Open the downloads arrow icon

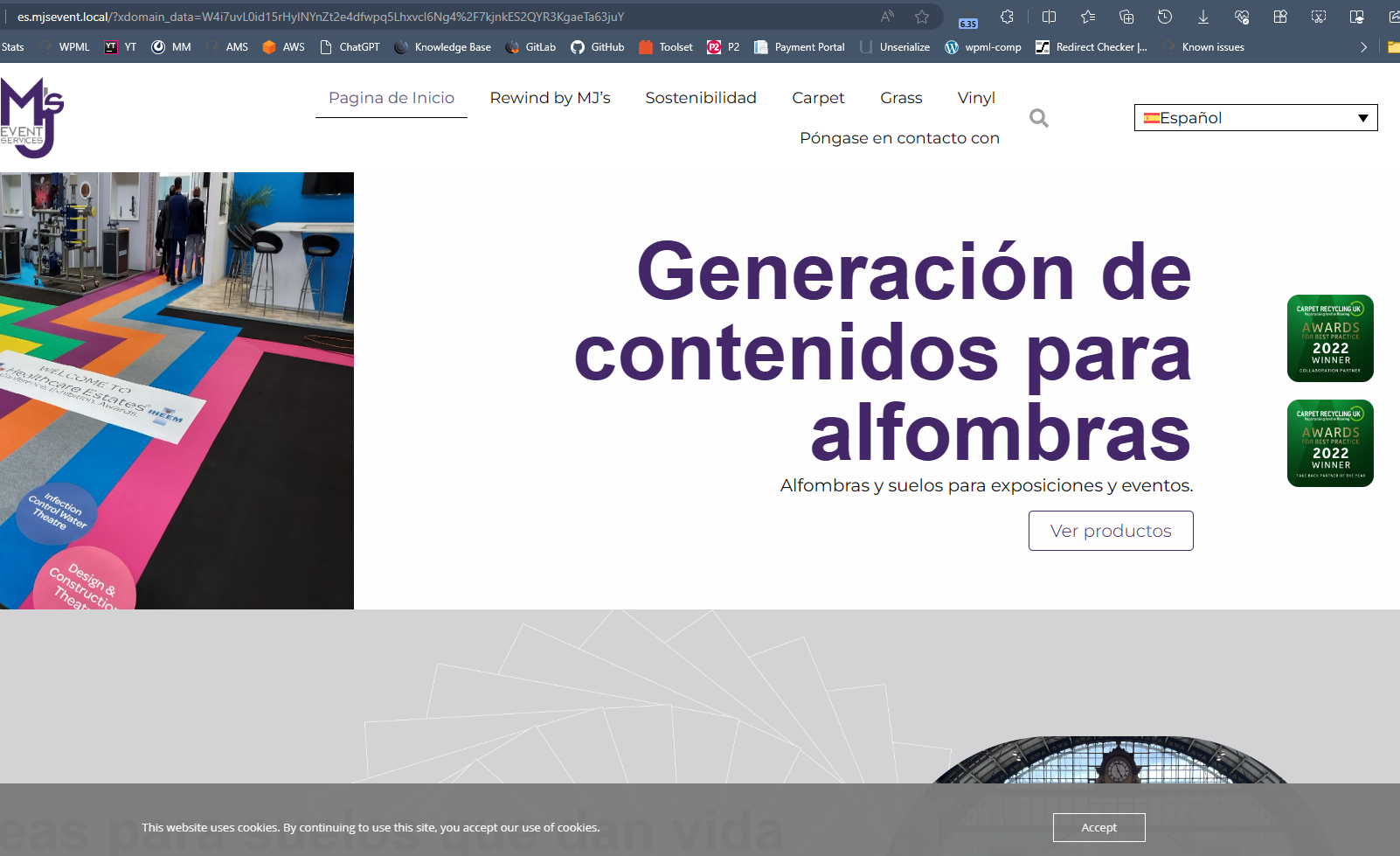coord(1203,17)
